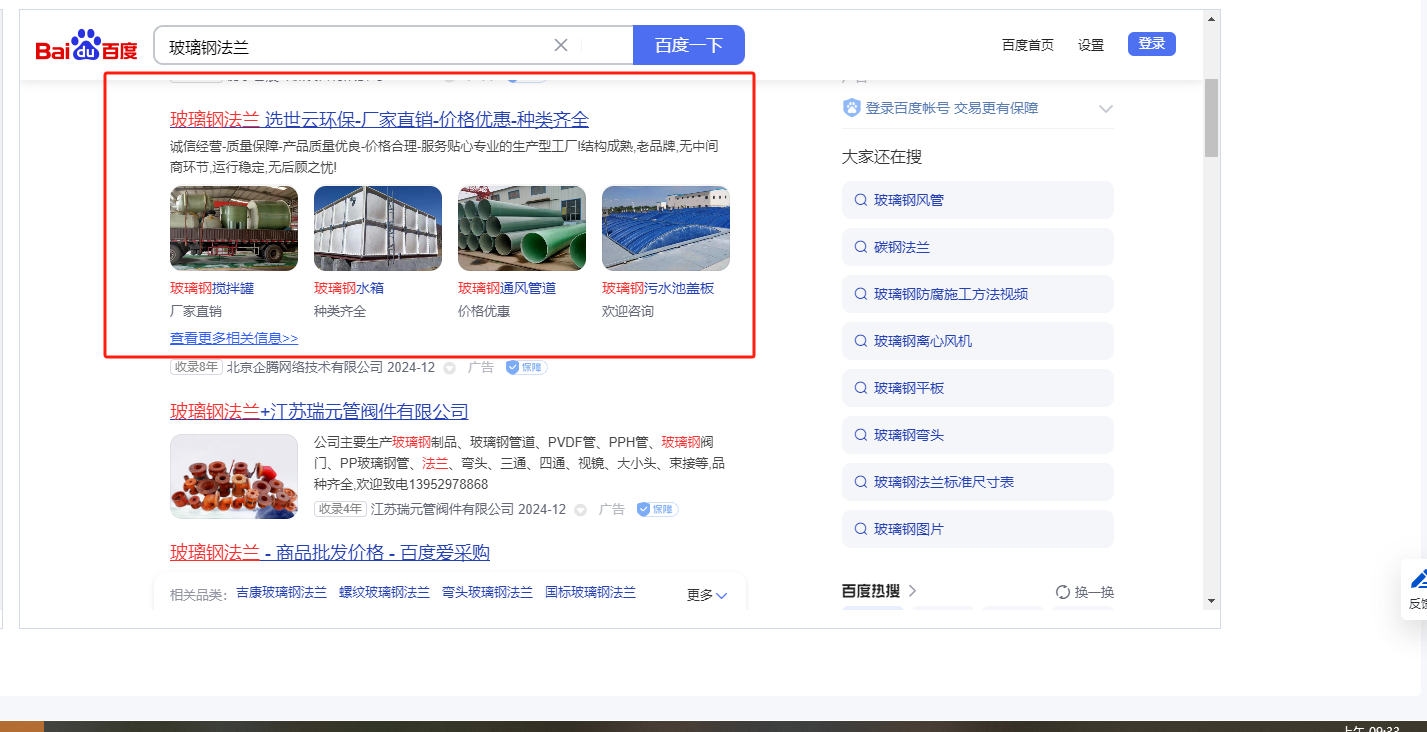Image resolution: width=1427 pixels, height=732 pixels.
Task: Click the 欢迎咨询 caption text
Action: tap(628, 311)
